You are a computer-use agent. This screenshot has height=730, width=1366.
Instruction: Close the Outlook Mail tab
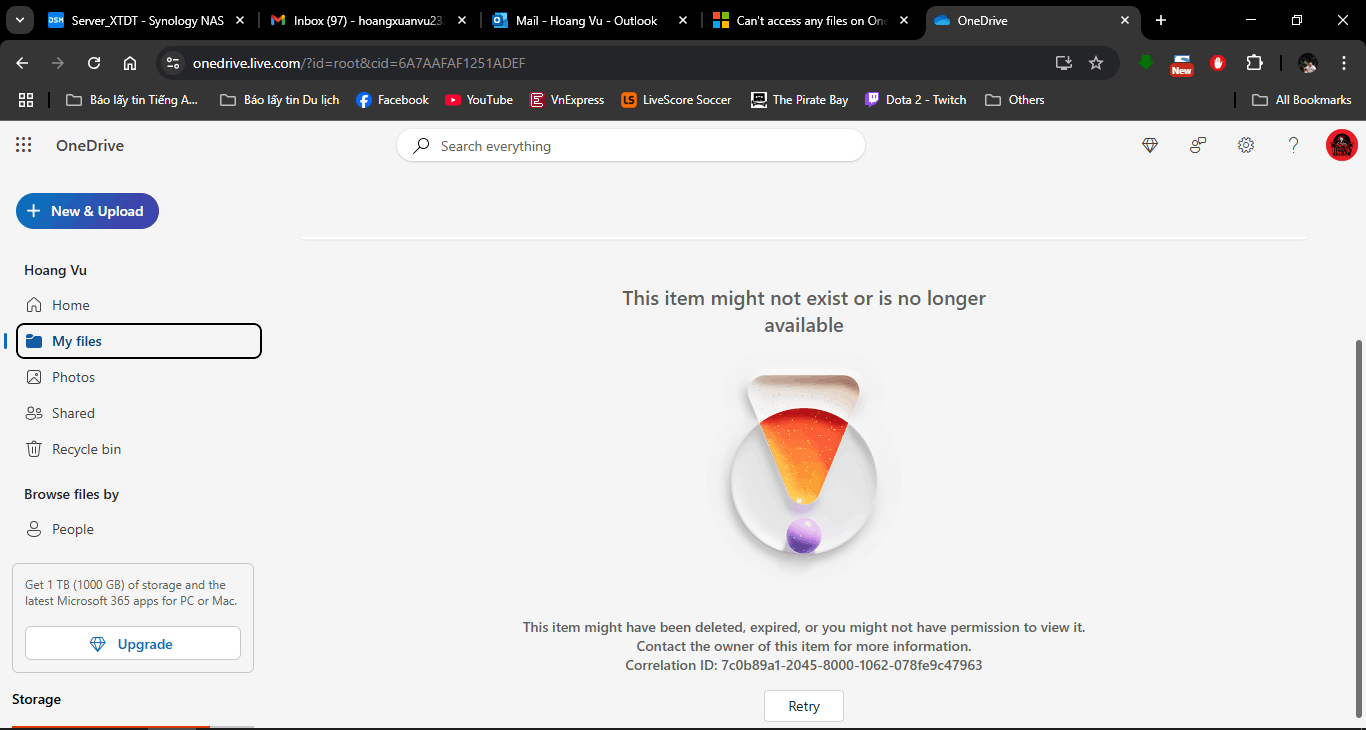pos(682,20)
